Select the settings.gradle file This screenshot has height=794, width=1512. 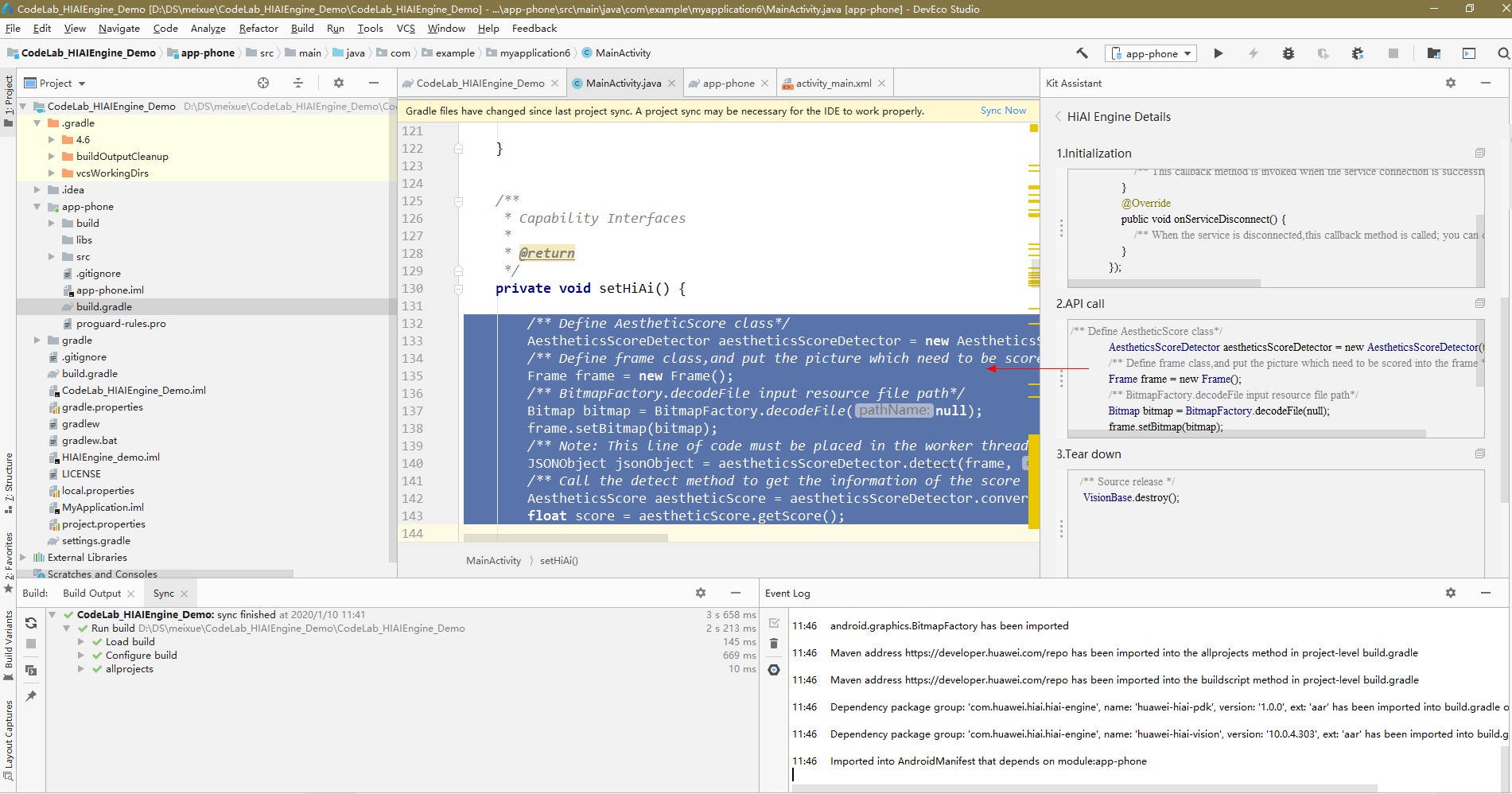[x=96, y=541]
